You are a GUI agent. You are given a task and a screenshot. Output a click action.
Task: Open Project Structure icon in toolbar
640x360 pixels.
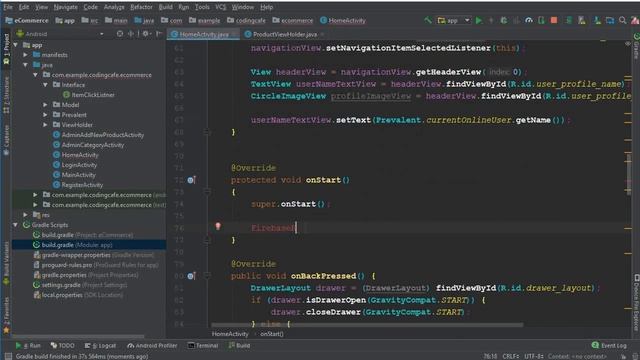tap(610, 20)
